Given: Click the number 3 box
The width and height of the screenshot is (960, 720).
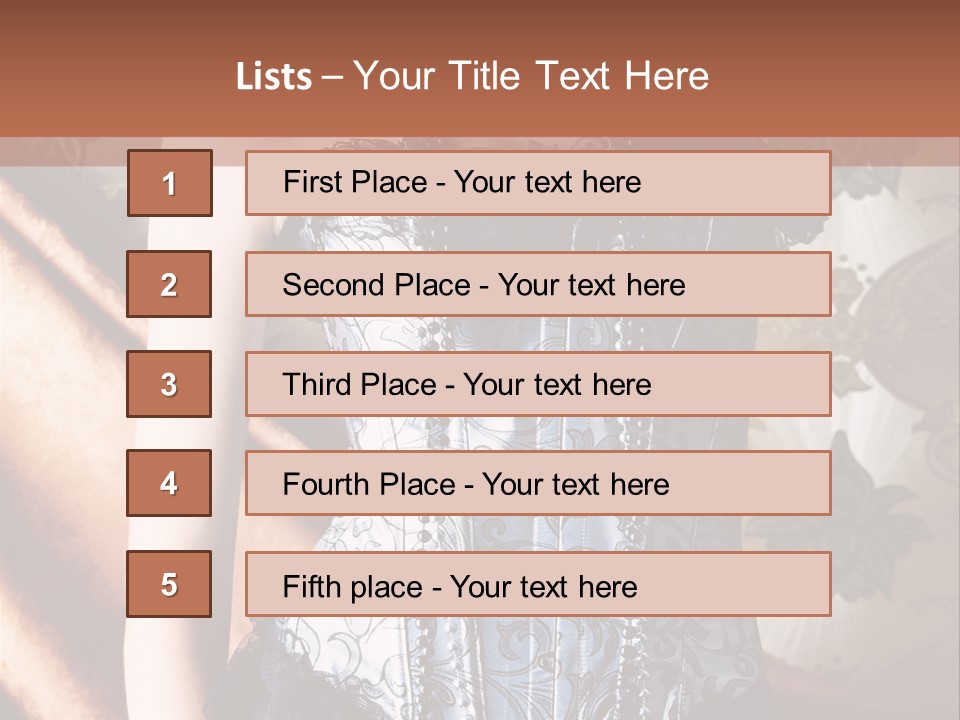Looking at the screenshot, I should pyautogui.click(x=169, y=384).
